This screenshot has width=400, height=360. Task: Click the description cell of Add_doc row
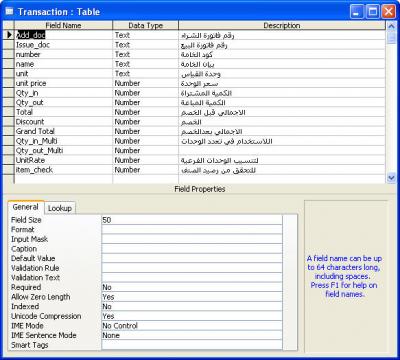pyautogui.click(x=282, y=35)
